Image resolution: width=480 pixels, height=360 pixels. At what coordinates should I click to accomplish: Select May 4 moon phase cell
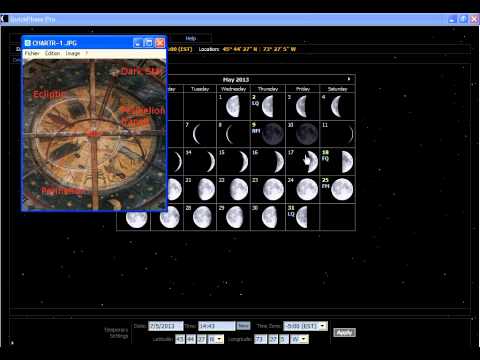click(337, 106)
